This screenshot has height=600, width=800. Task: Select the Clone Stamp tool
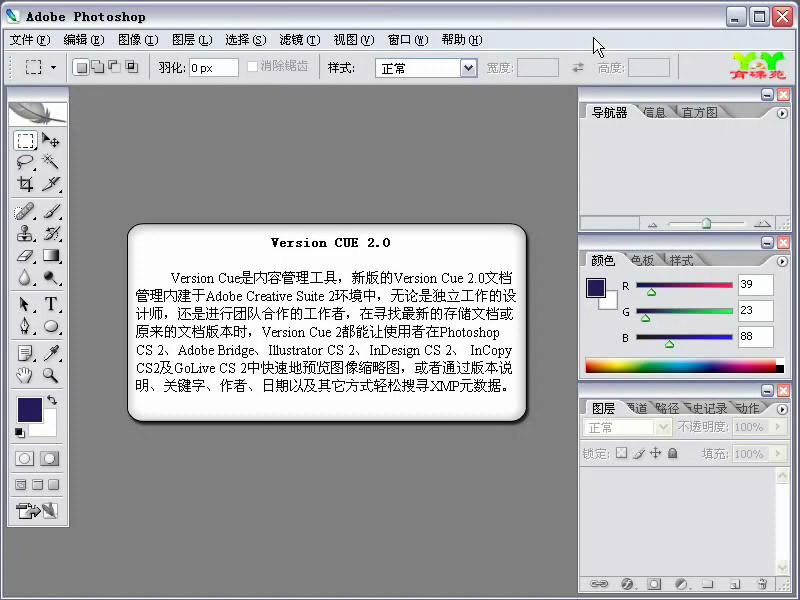coord(25,233)
